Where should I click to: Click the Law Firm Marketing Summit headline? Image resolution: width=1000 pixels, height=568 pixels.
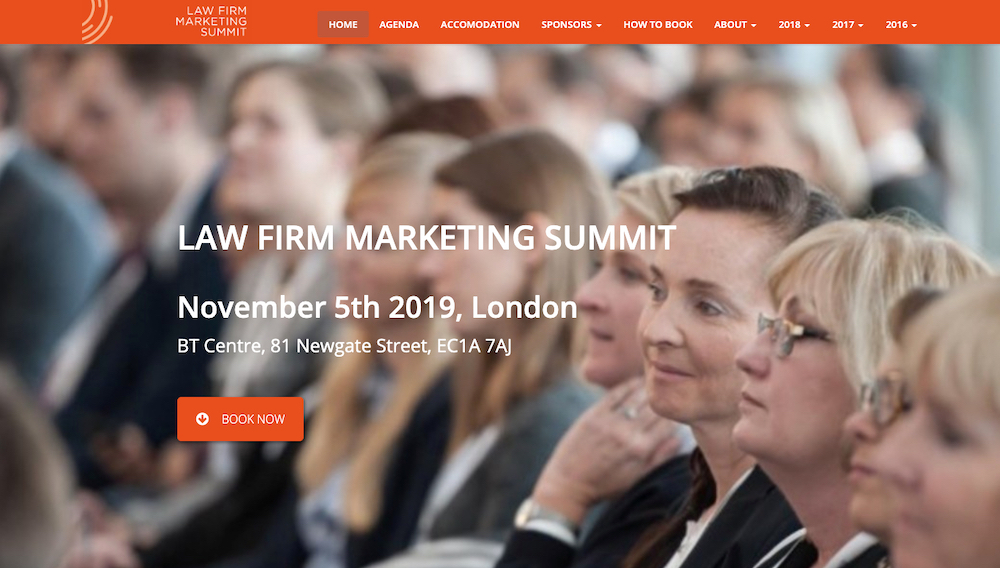pos(427,238)
